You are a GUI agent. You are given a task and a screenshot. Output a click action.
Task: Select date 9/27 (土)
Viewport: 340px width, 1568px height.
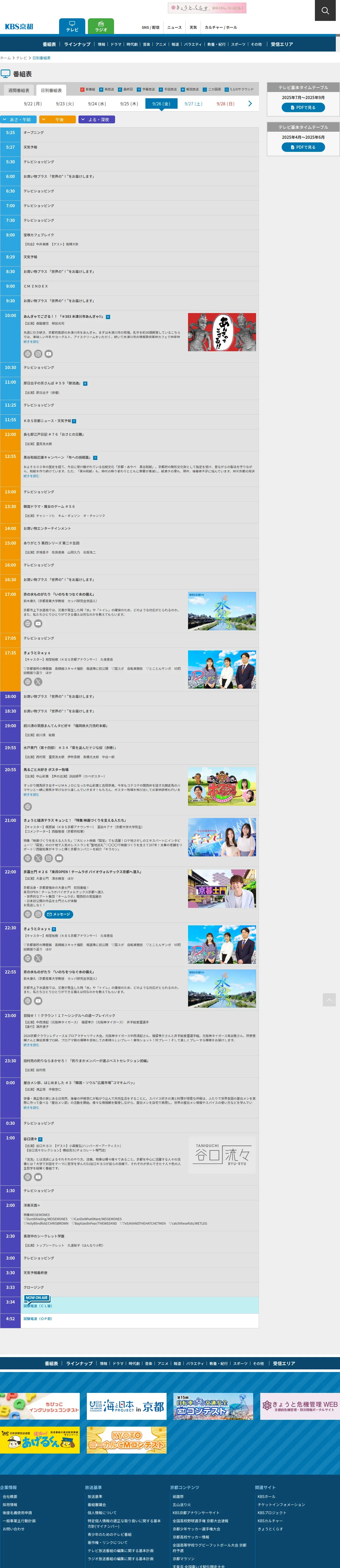point(193,104)
